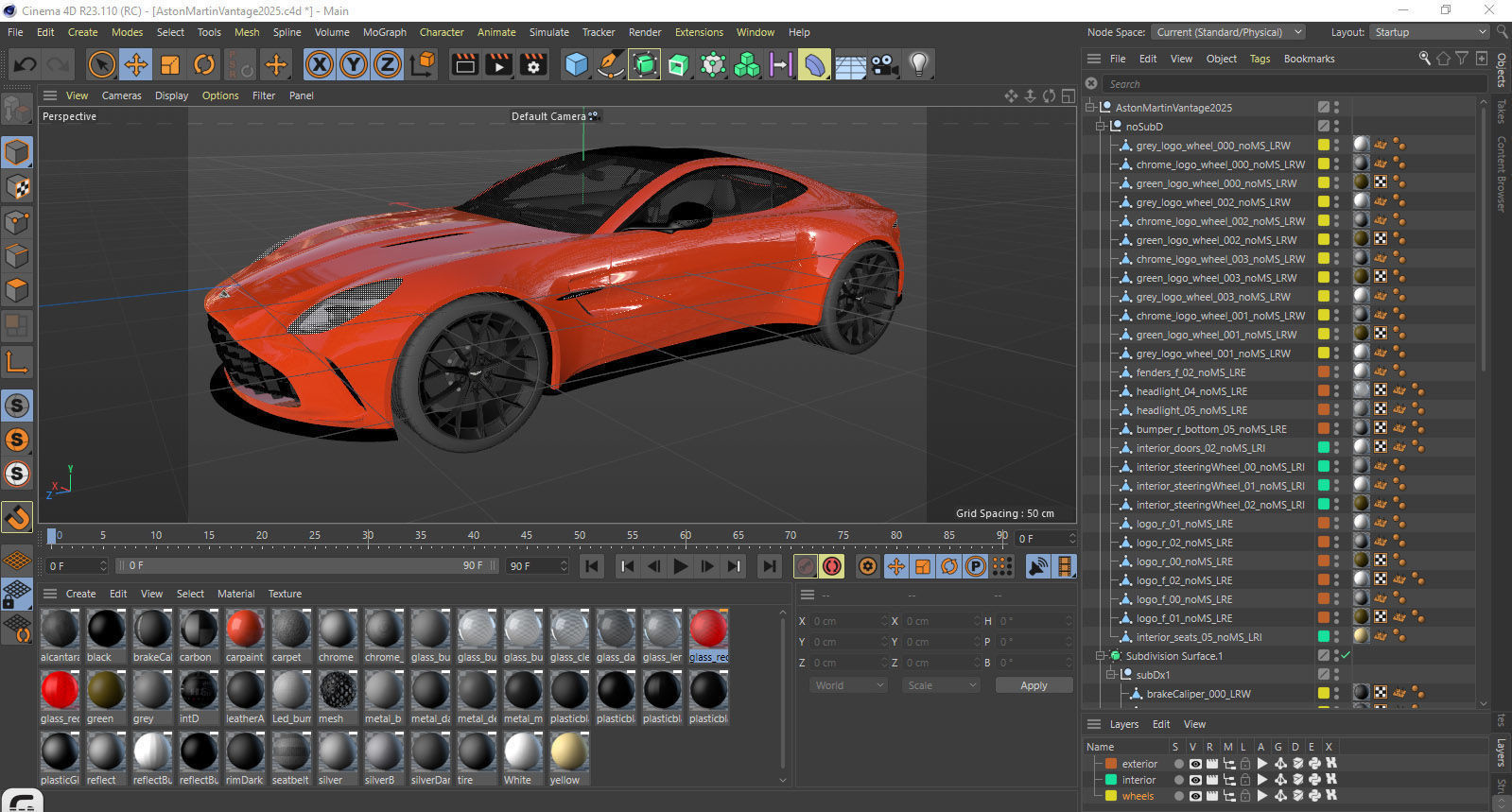Open Create menu in Material Manager

point(80,594)
